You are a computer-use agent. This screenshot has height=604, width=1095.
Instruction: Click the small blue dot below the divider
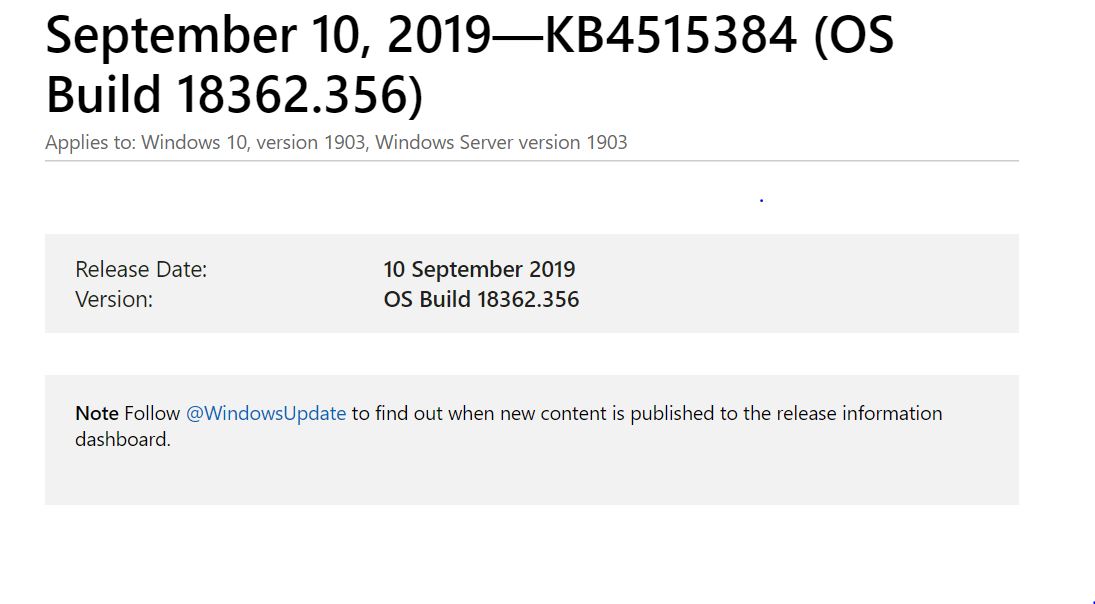(x=761, y=200)
